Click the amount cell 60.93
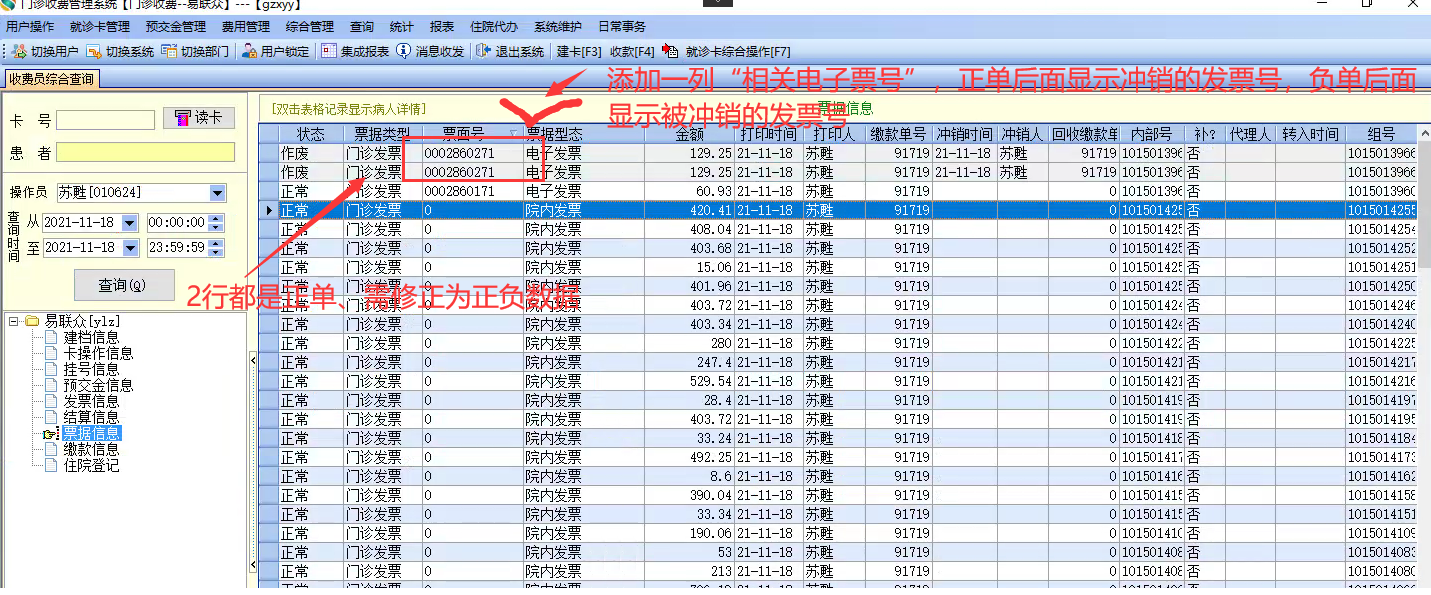Screen dimensions: 1431x595 (689, 191)
